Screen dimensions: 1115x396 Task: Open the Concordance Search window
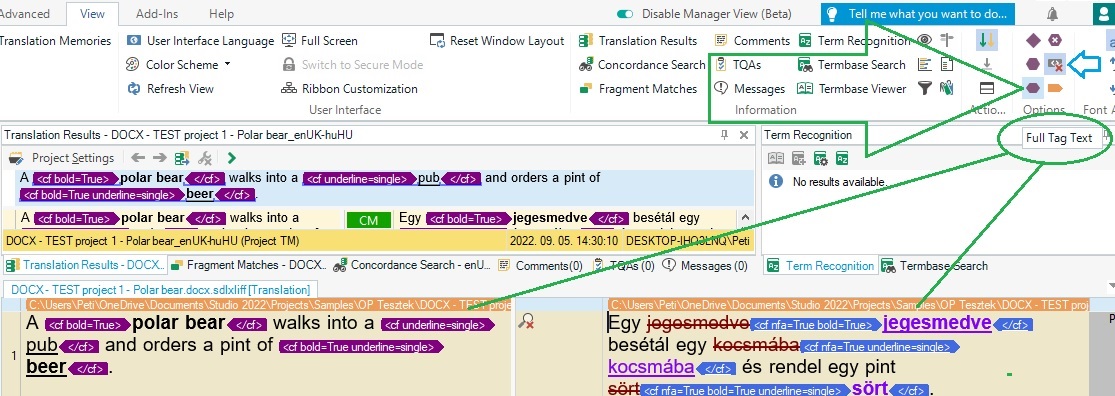641,65
